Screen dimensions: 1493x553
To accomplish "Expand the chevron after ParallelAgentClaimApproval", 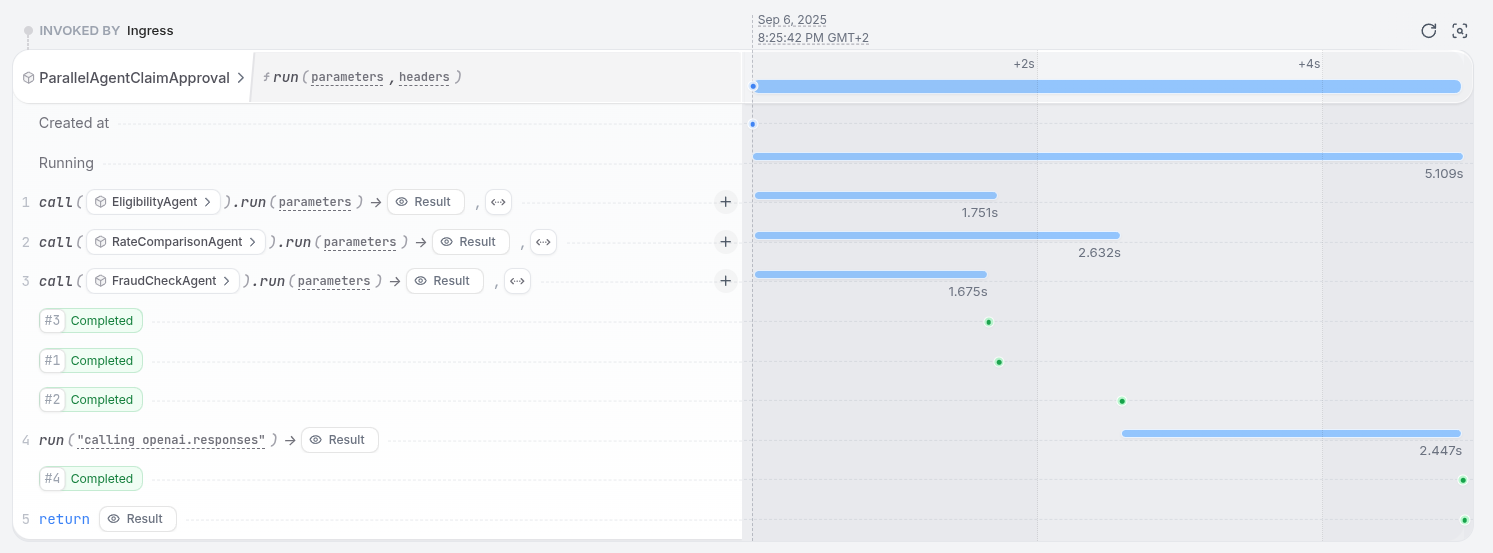I will click(x=240, y=78).
